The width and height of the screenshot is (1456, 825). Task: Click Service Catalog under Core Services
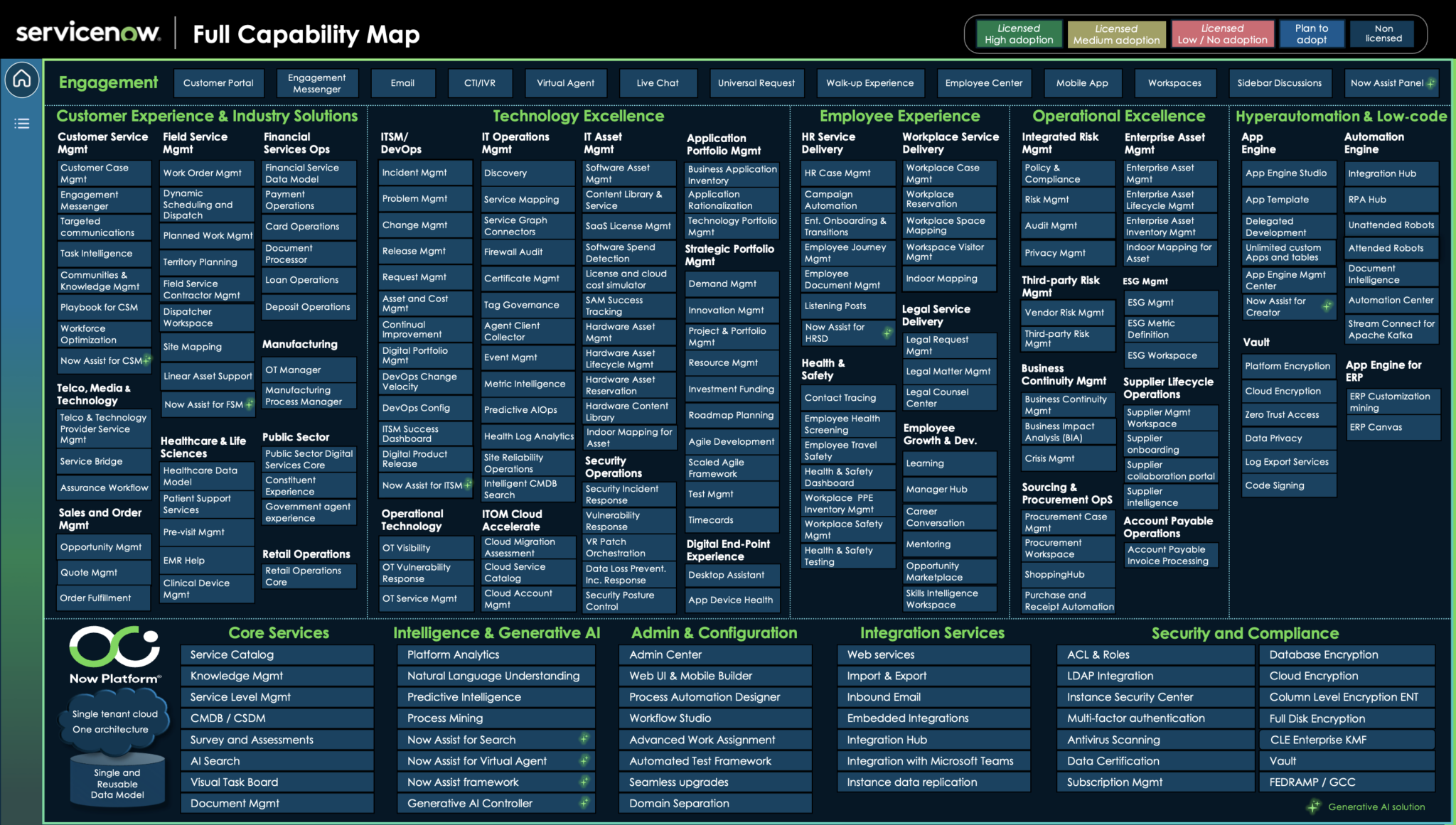(277, 654)
